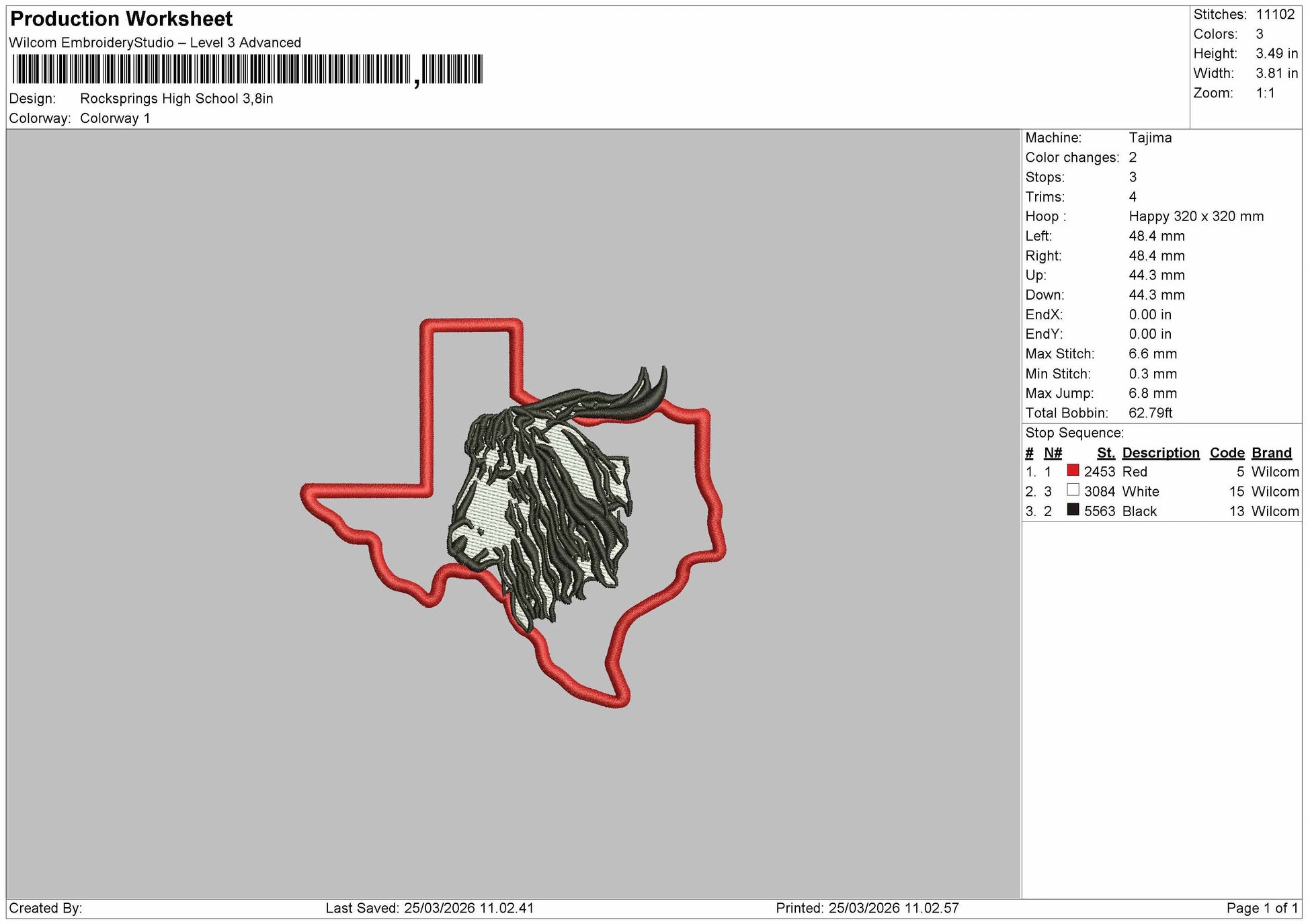
Task: Select the 5563 Black stop row
Action: point(1162,511)
